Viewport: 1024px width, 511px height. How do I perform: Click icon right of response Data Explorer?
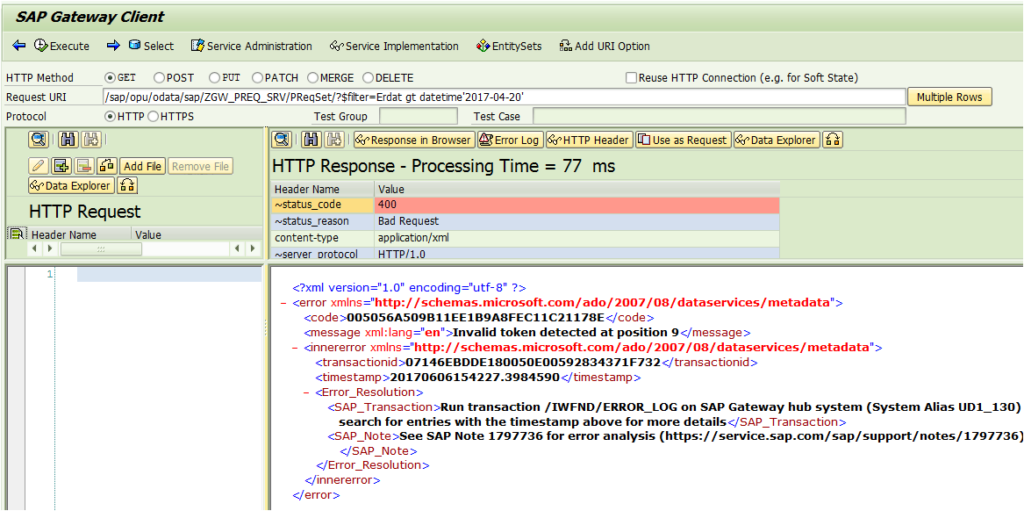coord(832,140)
